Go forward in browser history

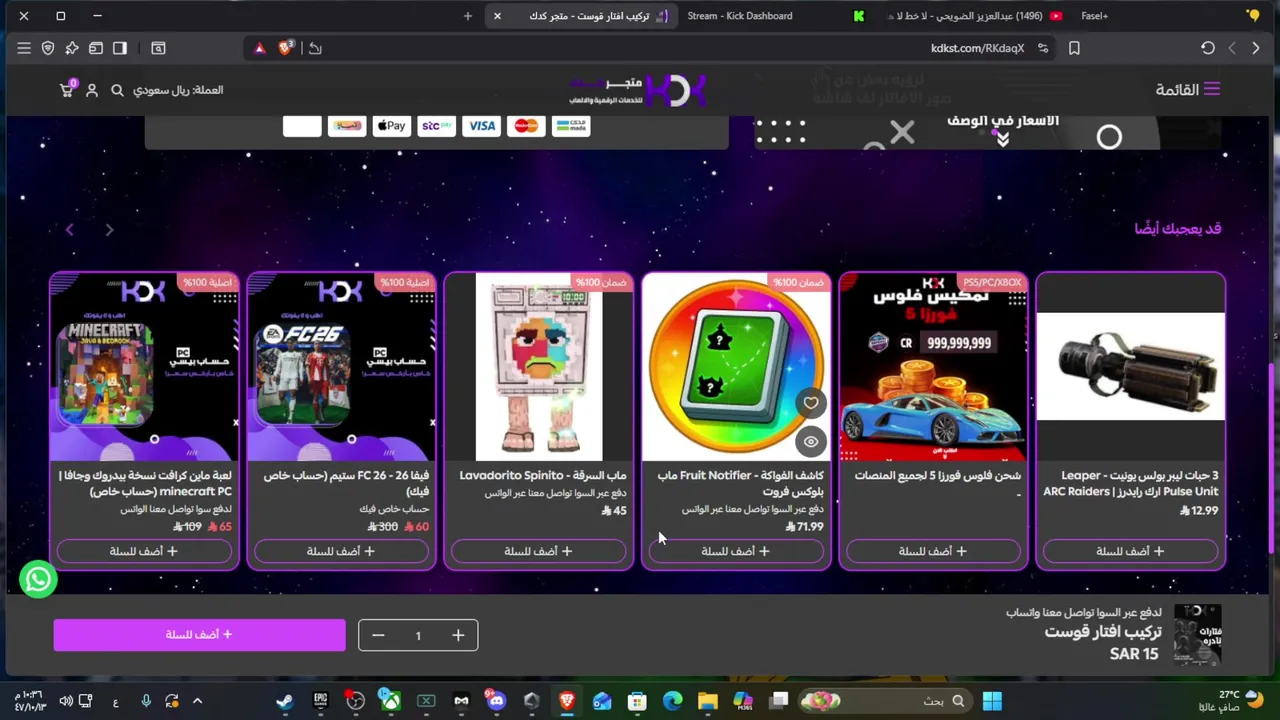(x=1232, y=48)
